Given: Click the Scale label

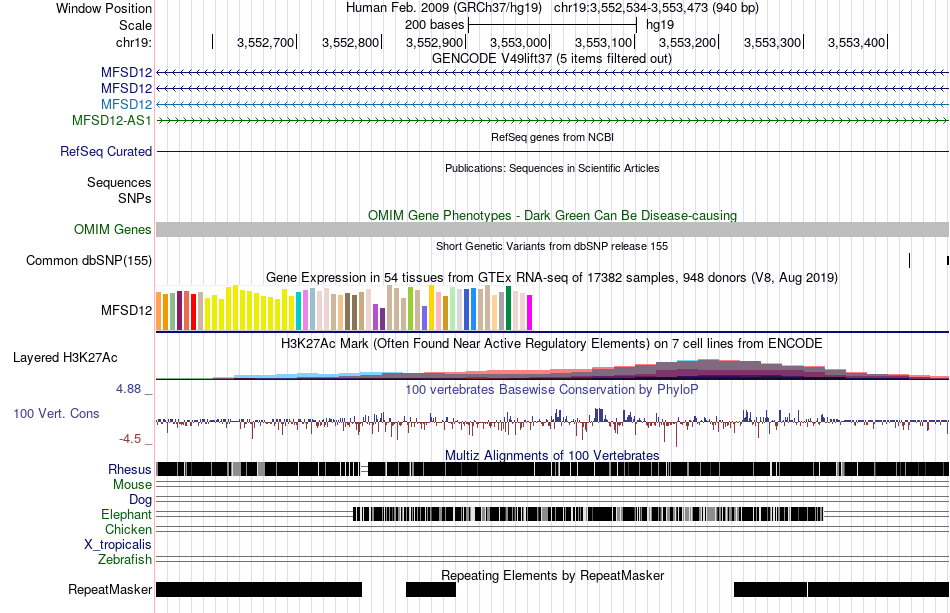Looking at the screenshot, I should 135,25.
